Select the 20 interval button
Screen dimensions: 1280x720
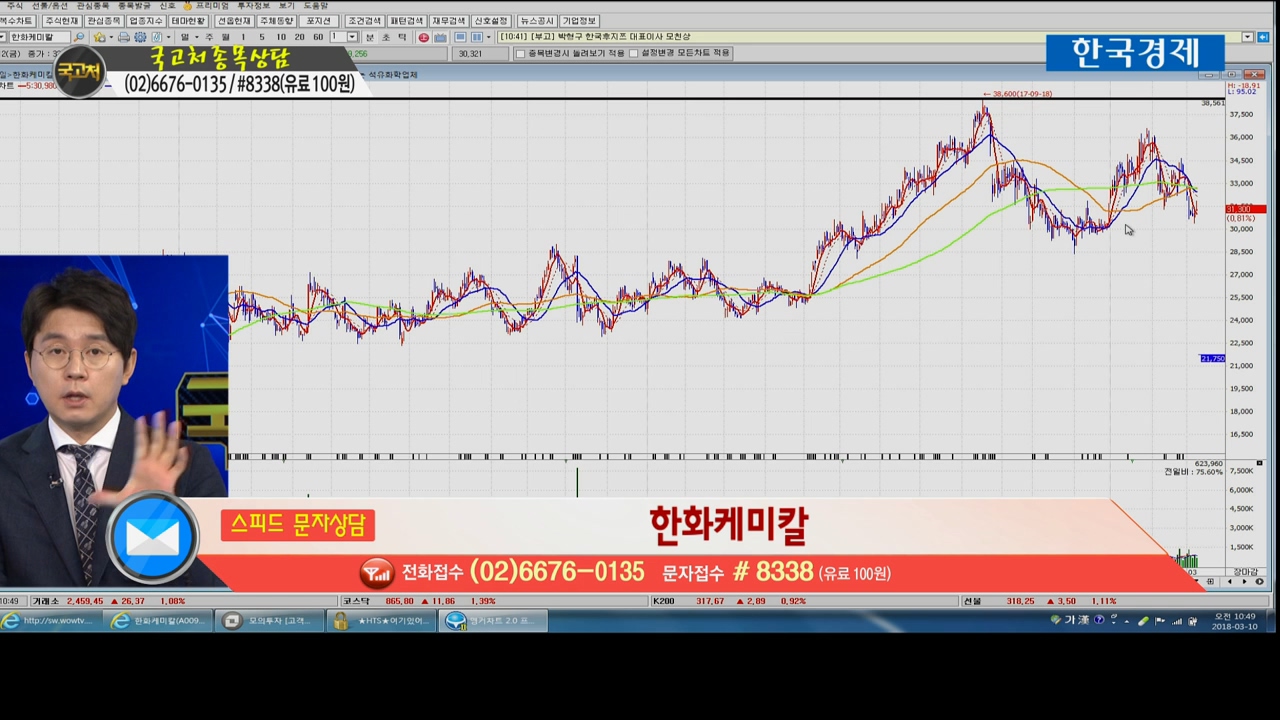point(299,37)
